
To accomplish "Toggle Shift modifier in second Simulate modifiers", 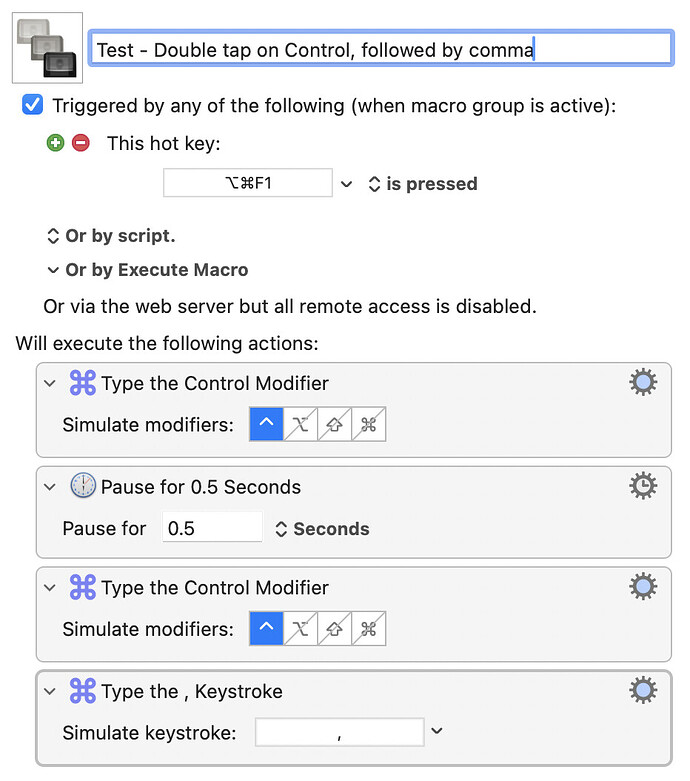I will pos(334,629).
